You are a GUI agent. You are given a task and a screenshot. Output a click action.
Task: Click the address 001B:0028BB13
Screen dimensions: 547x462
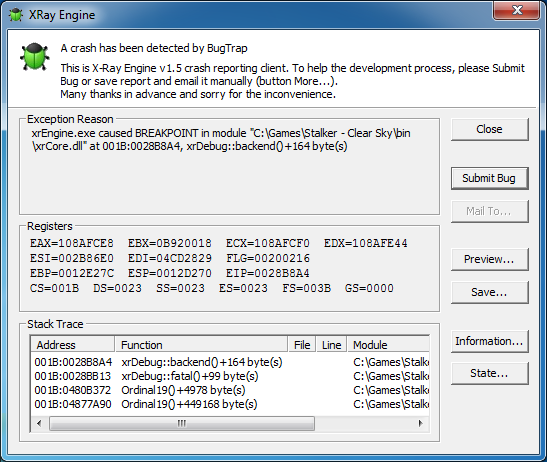[x=73, y=376]
